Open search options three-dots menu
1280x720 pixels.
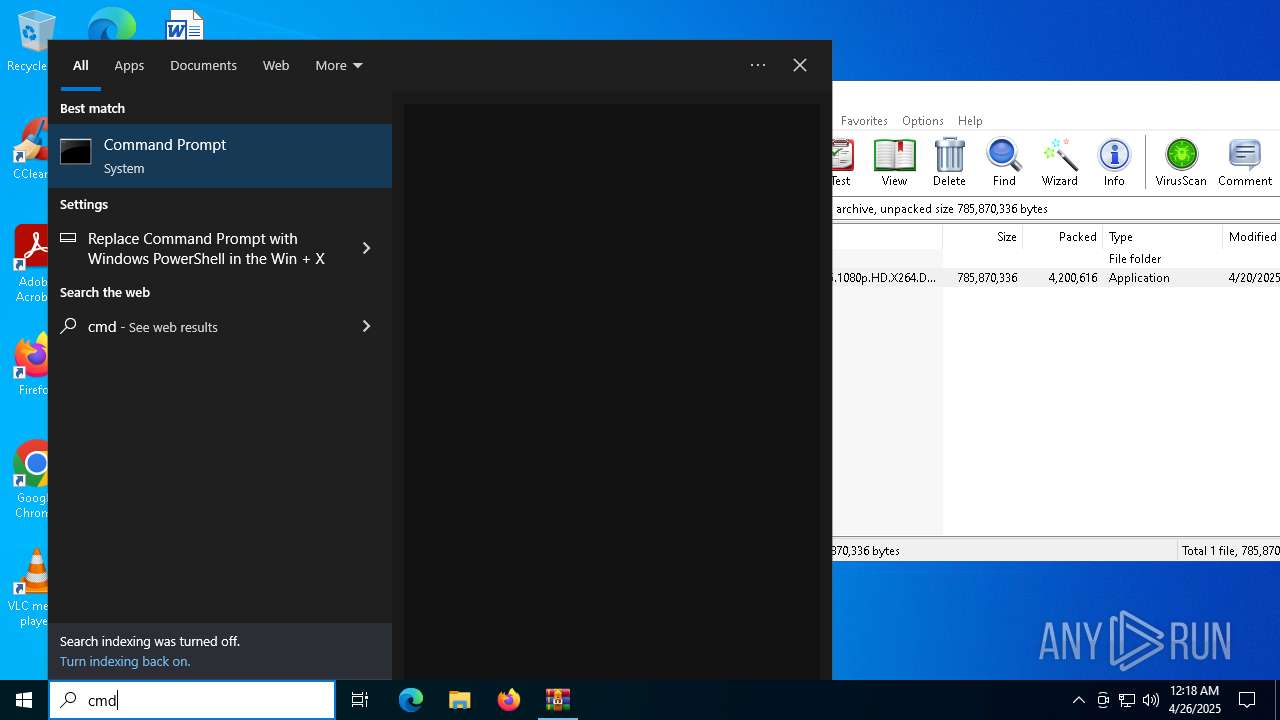(758, 65)
